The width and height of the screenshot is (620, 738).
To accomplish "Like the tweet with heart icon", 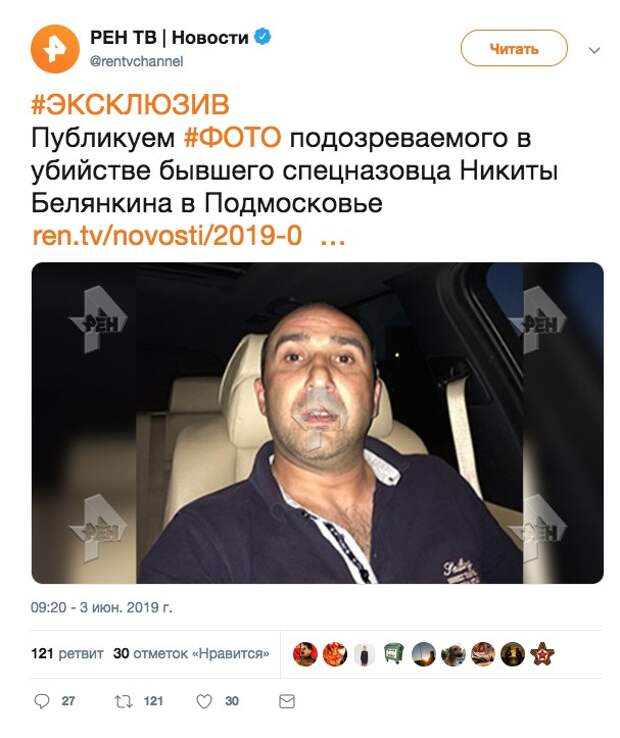I will [x=204, y=701].
